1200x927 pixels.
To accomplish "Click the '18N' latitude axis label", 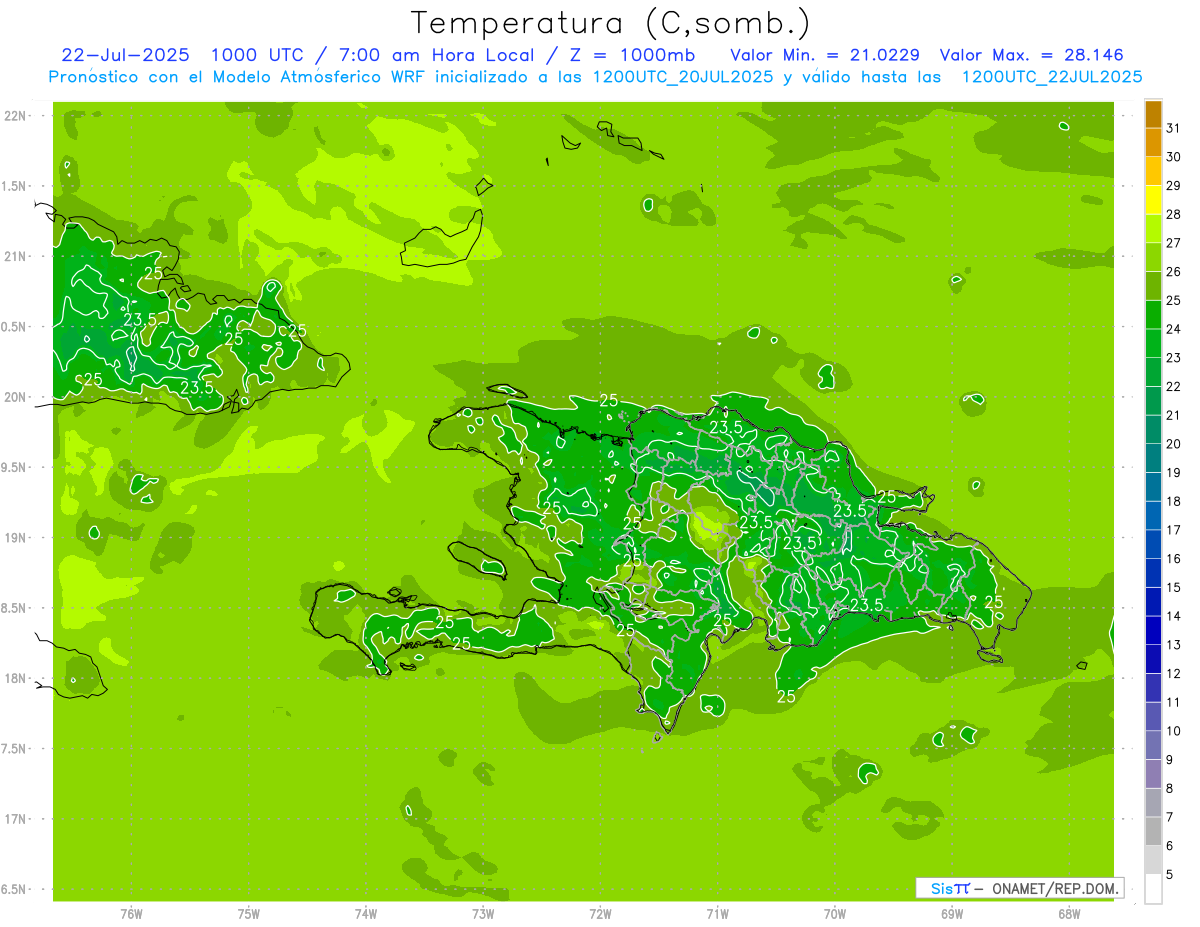I will click(17, 678).
